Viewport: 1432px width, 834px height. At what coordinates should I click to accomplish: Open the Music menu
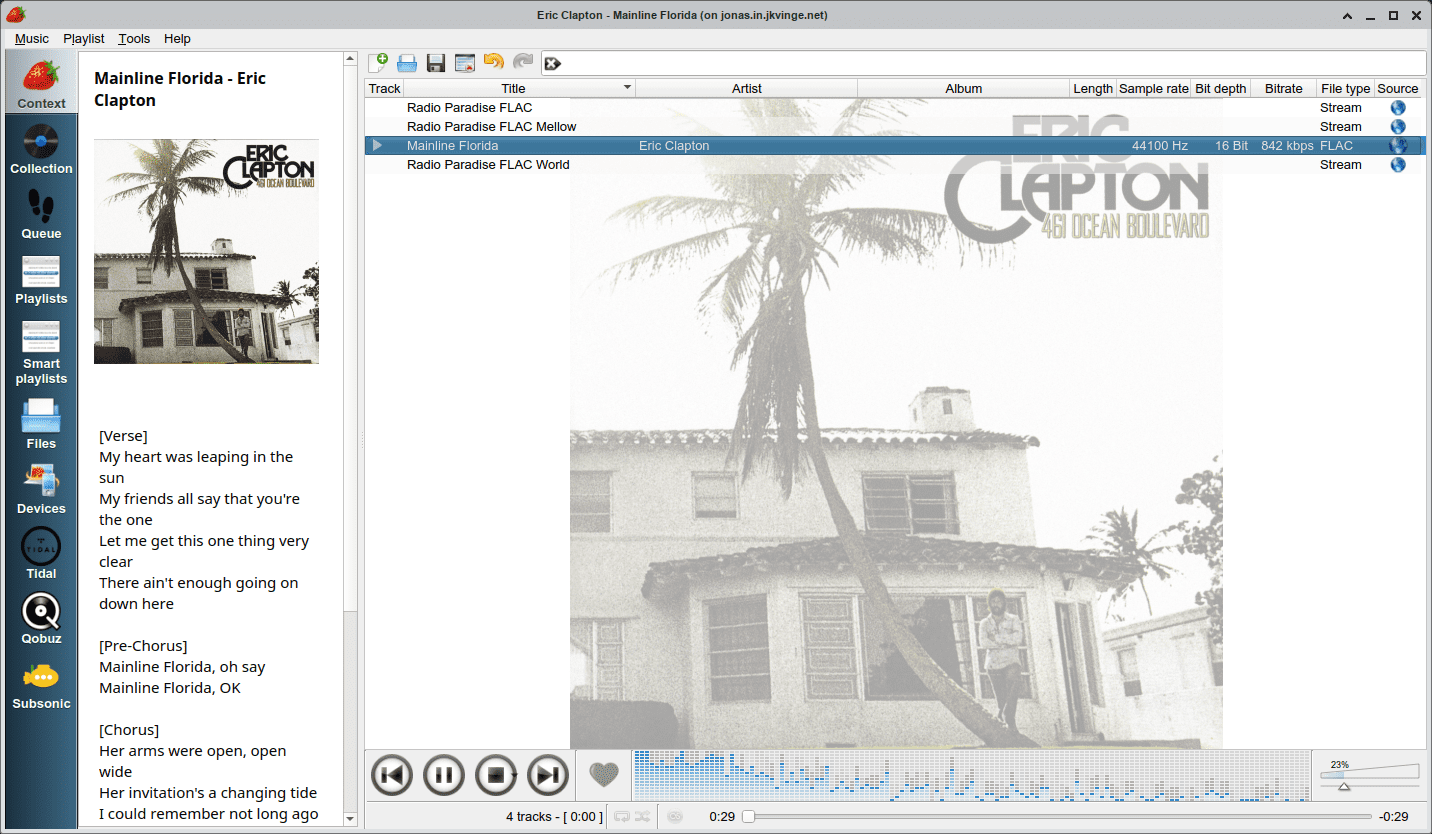coord(32,39)
